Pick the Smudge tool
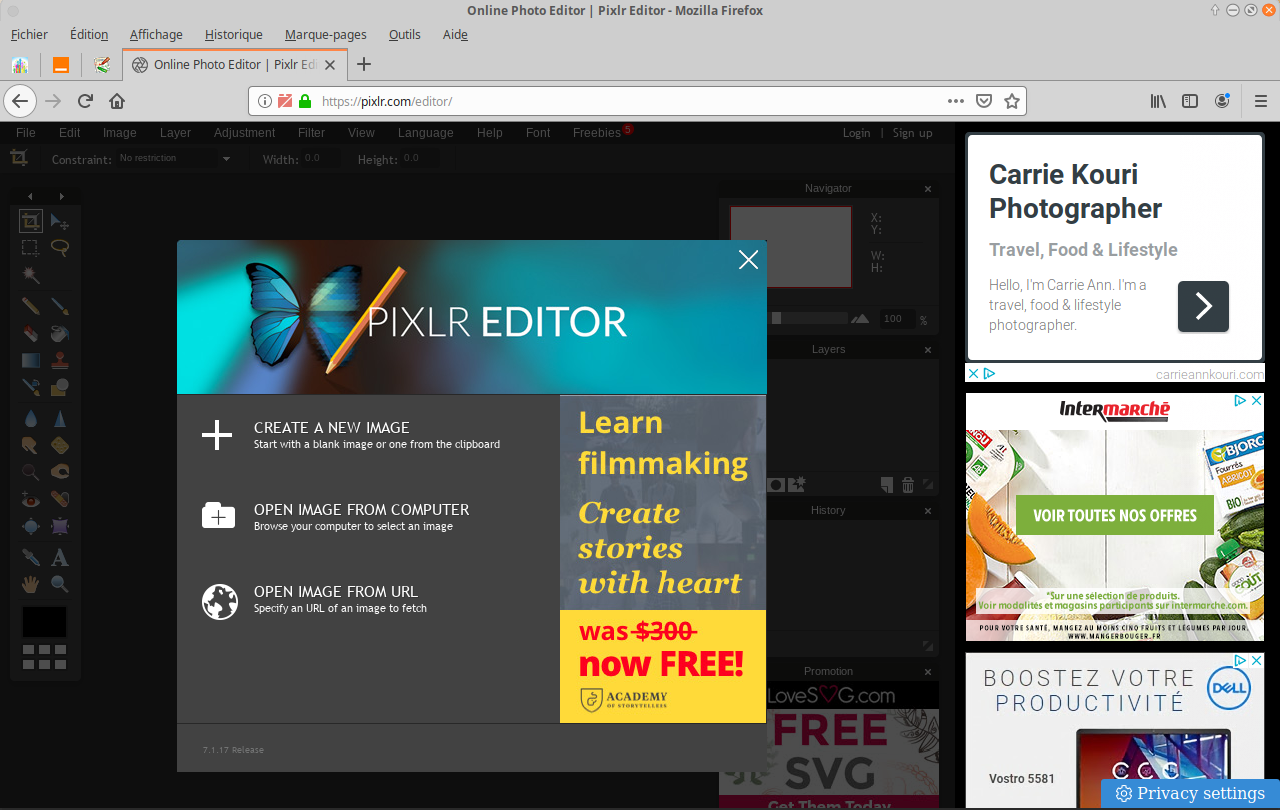This screenshot has width=1280, height=810. pos(31,445)
